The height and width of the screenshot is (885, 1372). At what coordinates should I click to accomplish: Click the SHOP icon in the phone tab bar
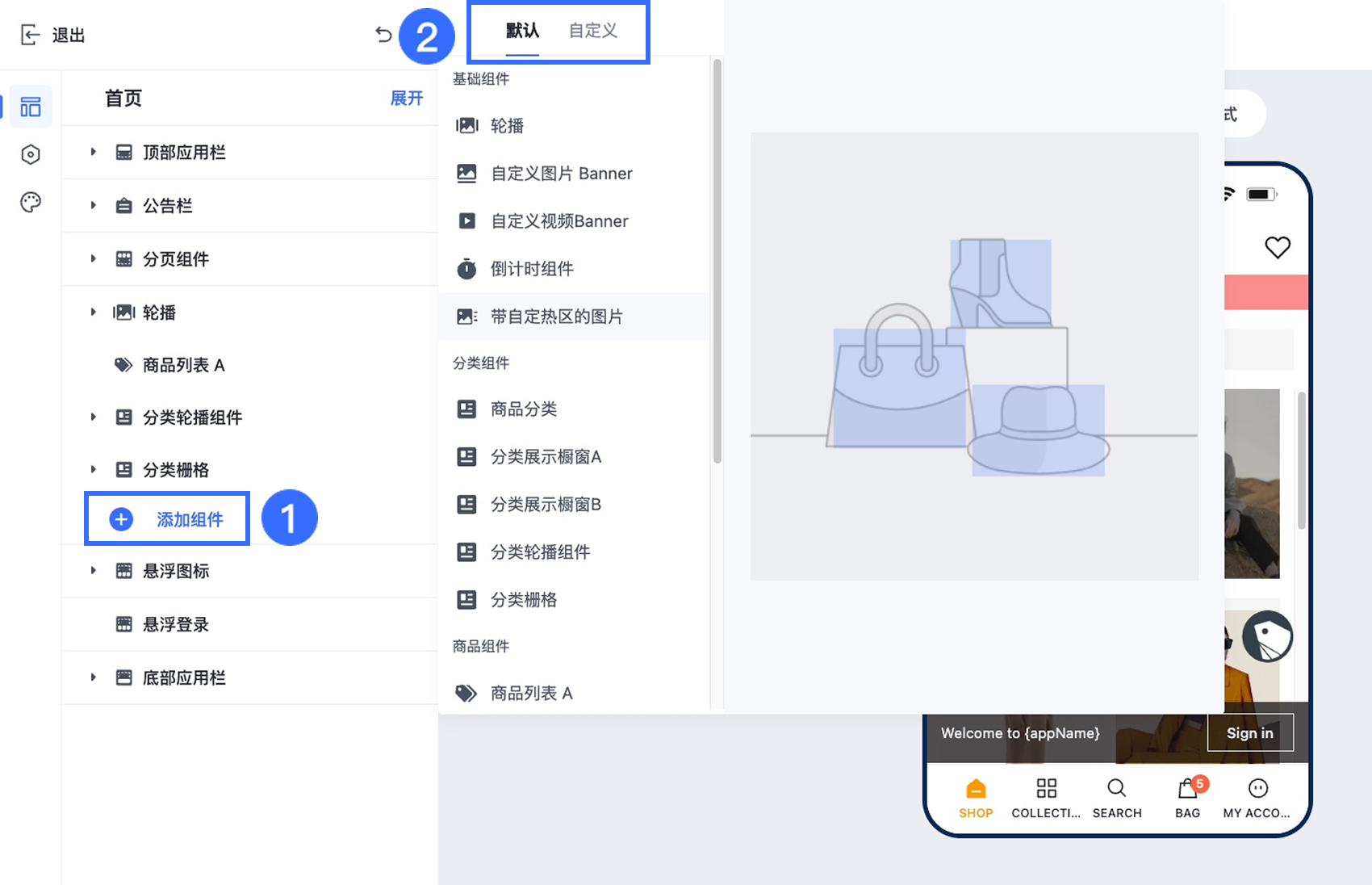click(x=976, y=788)
